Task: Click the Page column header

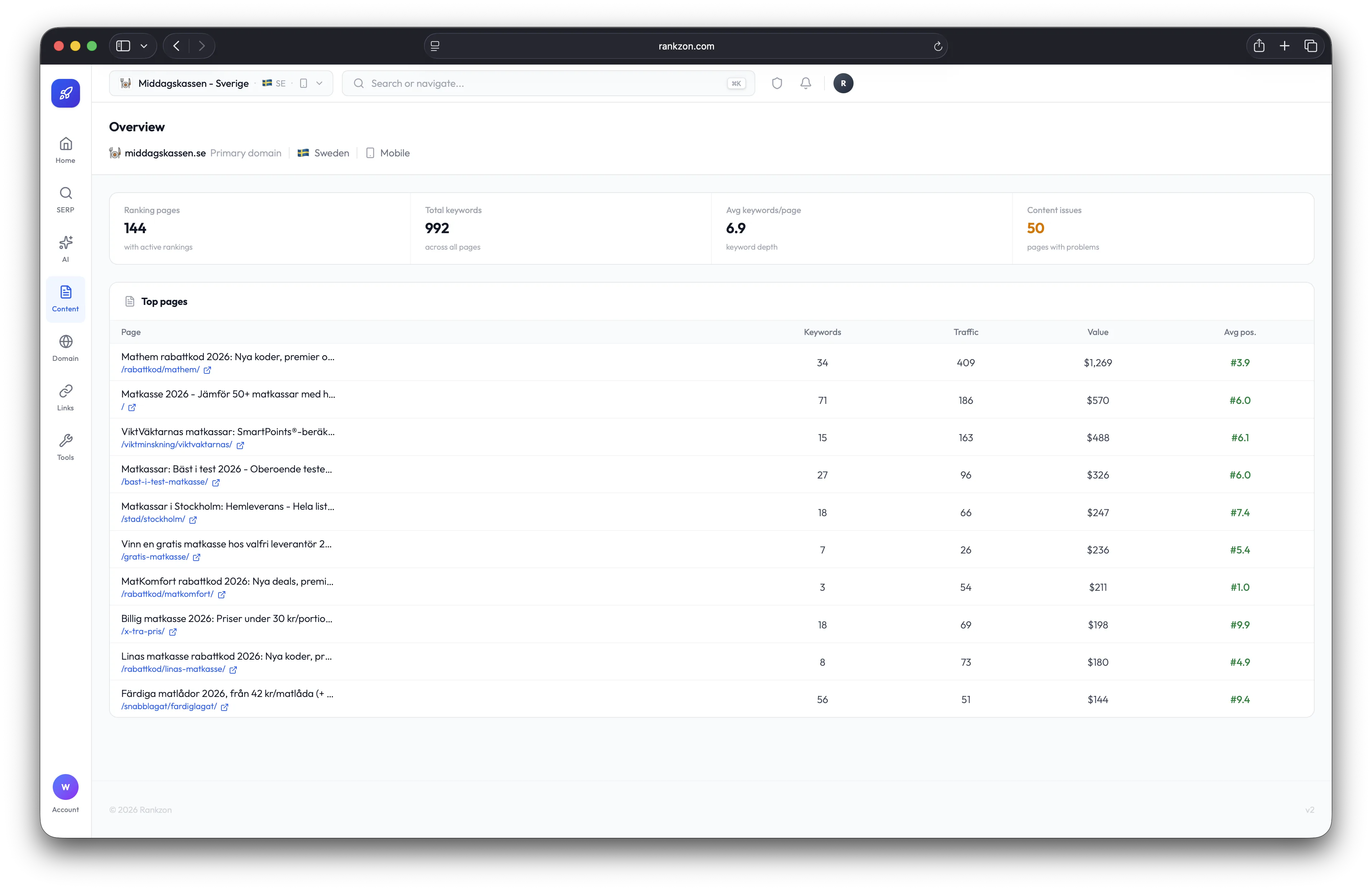Action: 131,333
